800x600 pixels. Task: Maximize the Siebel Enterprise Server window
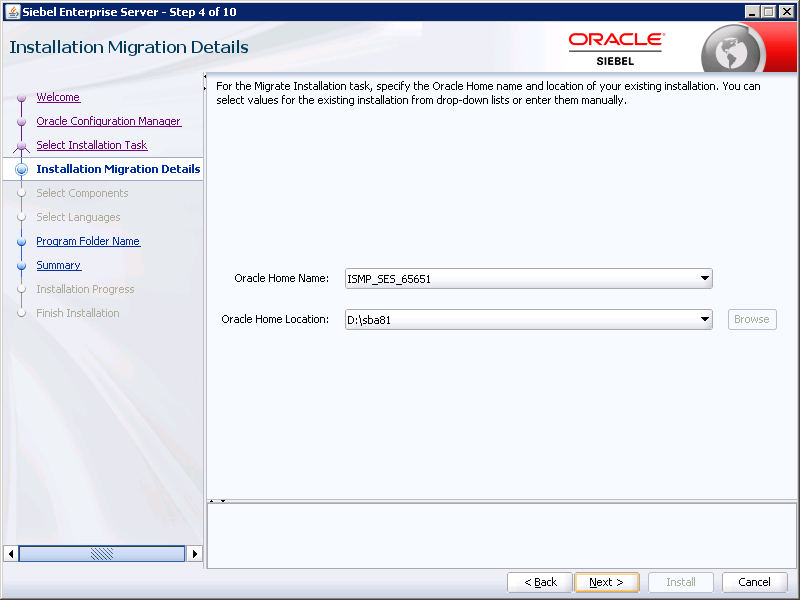coord(769,11)
